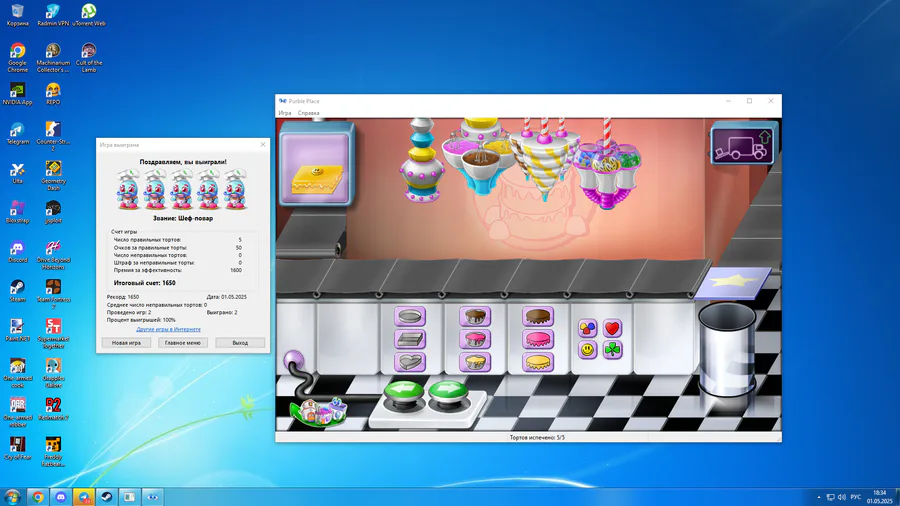
Task: Open the Cry of Fear desktop shortcut
Action: 17,448
